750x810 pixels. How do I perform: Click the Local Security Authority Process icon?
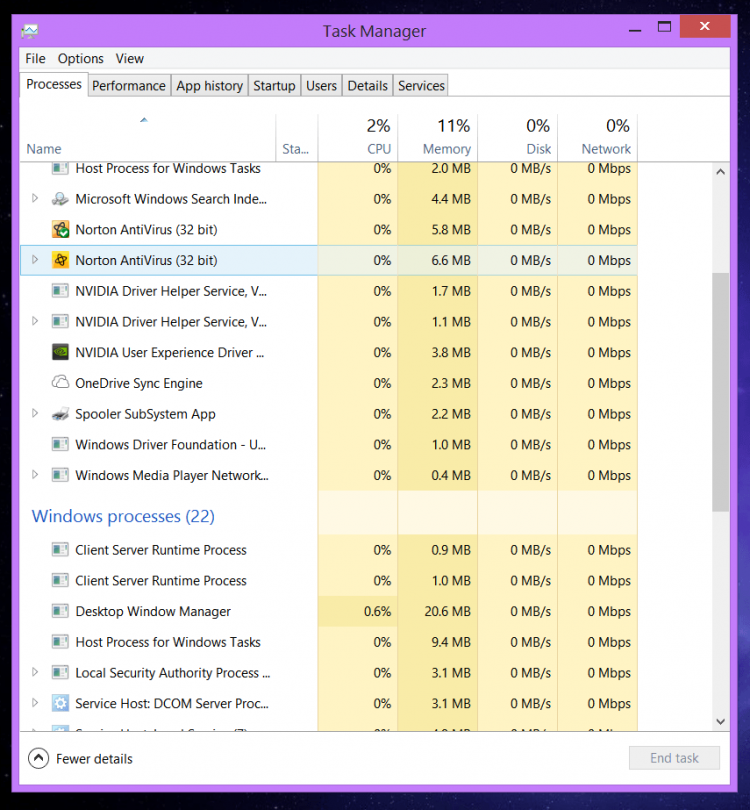click(x=60, y=673)
